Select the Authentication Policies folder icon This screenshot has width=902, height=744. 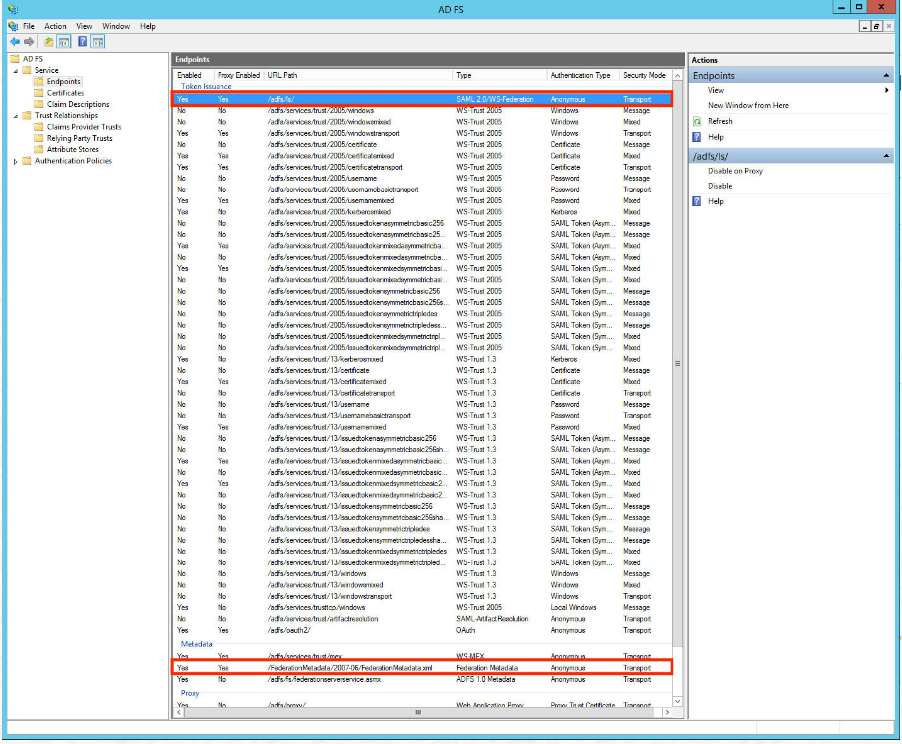tap(26, 161)
